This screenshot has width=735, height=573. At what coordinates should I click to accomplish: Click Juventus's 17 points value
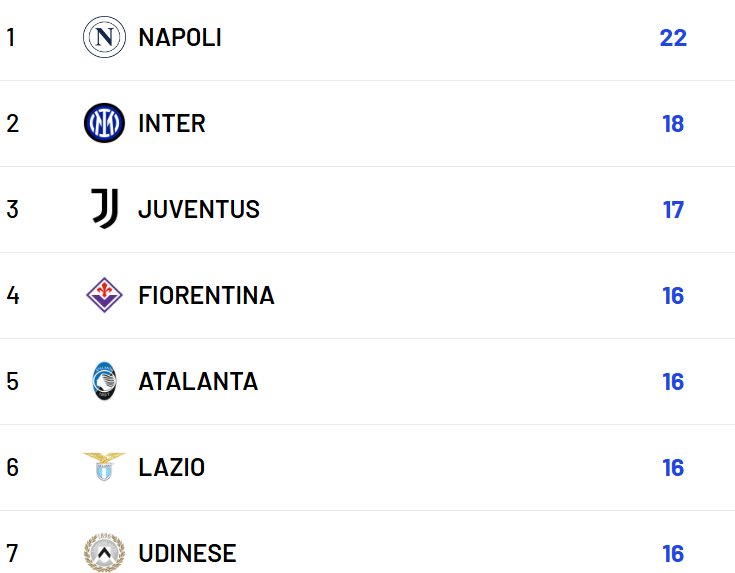point(673,210)
